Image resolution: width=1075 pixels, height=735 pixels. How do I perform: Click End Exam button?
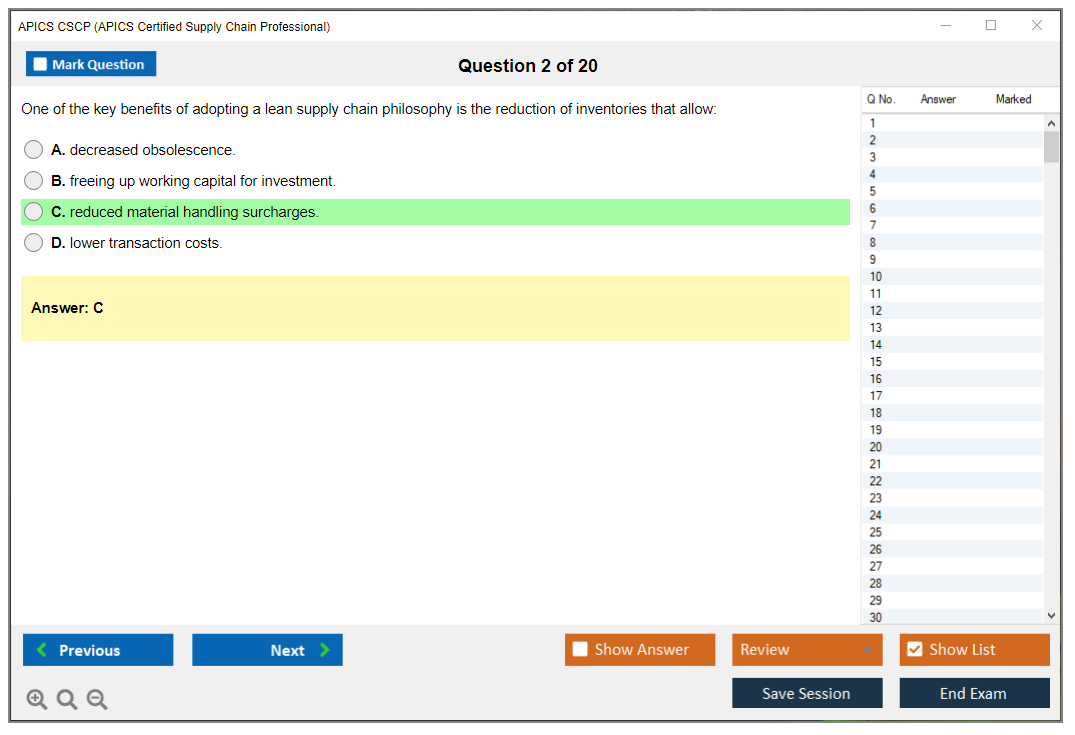tap(974, 693)
